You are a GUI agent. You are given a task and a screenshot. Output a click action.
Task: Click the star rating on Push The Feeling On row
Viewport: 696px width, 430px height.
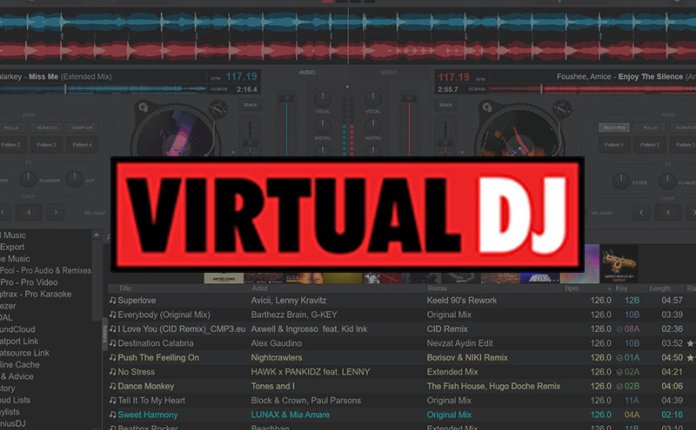[x=691, y=357]
